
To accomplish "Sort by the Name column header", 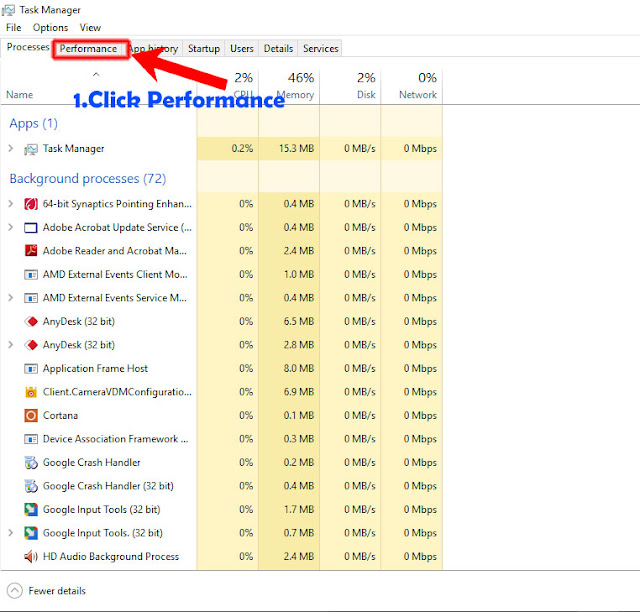I will tap(20, 95).
